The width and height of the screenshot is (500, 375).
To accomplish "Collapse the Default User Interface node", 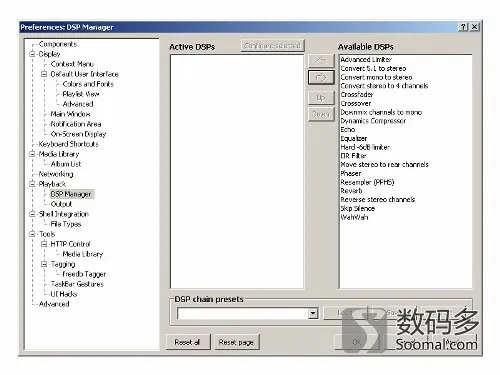I will pyautogui.click(x=44, y=74).
